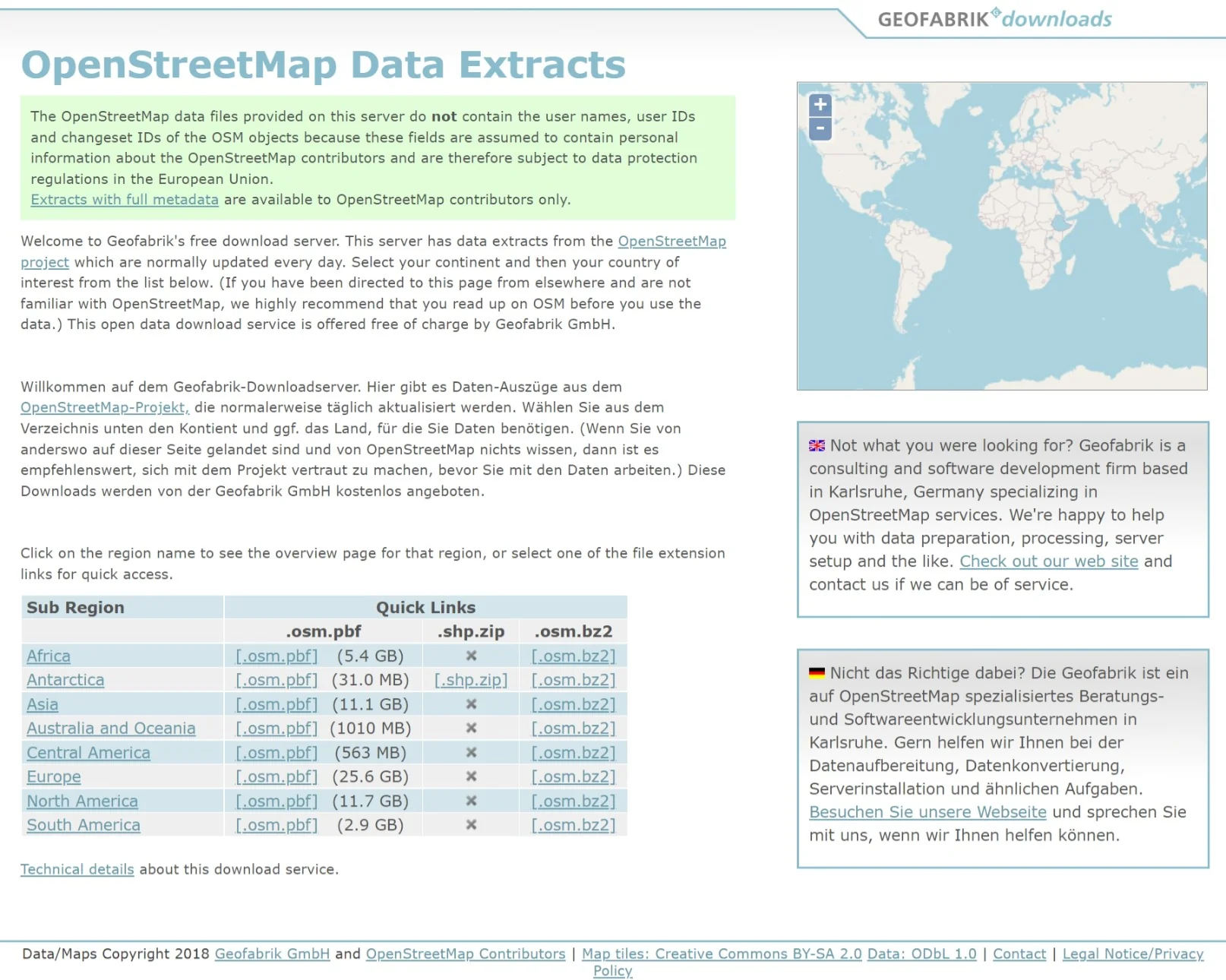1226x980 pixels.
Task: Download Europe .osm.pbf file
Action: pos(276,777)
